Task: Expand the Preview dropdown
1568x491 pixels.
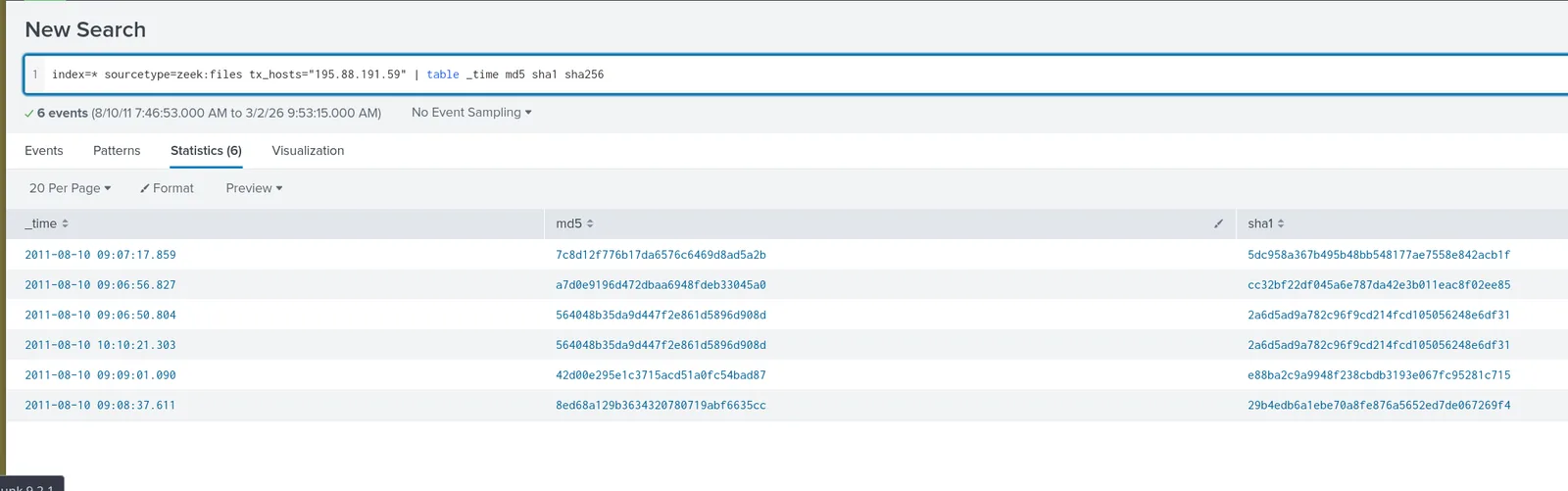Action: [x=254, y=188]
